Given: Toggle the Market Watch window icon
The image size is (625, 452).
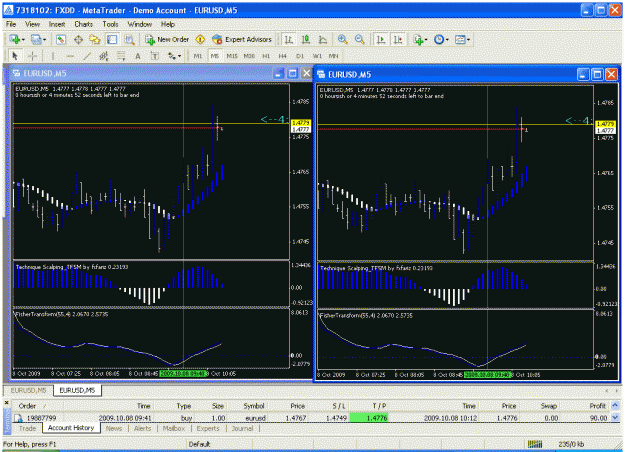Looking at the screenshot, I should pos(61,39).
